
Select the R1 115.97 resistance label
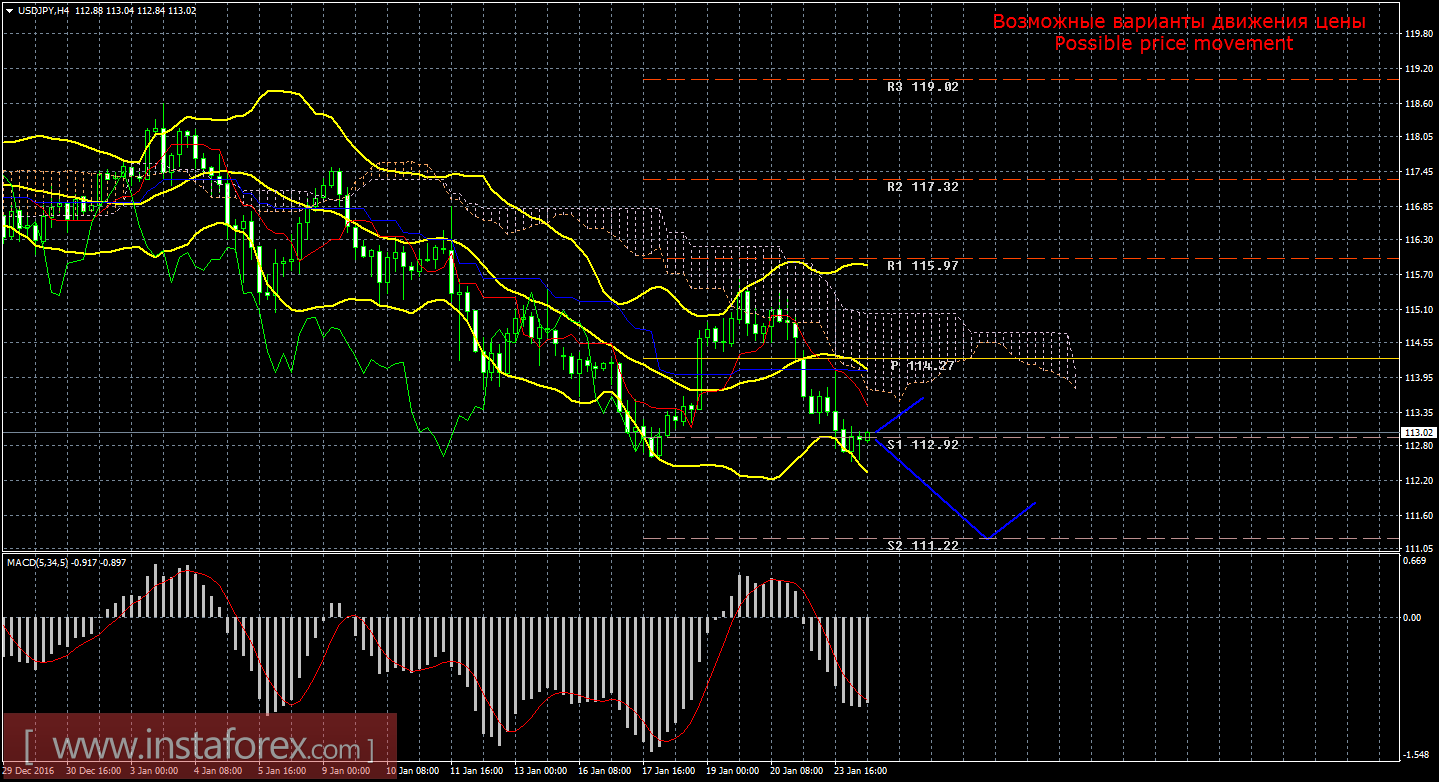point(922,266)
